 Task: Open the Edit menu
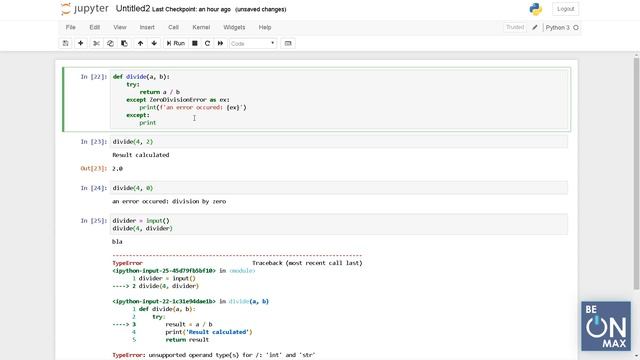click(95, 27)
